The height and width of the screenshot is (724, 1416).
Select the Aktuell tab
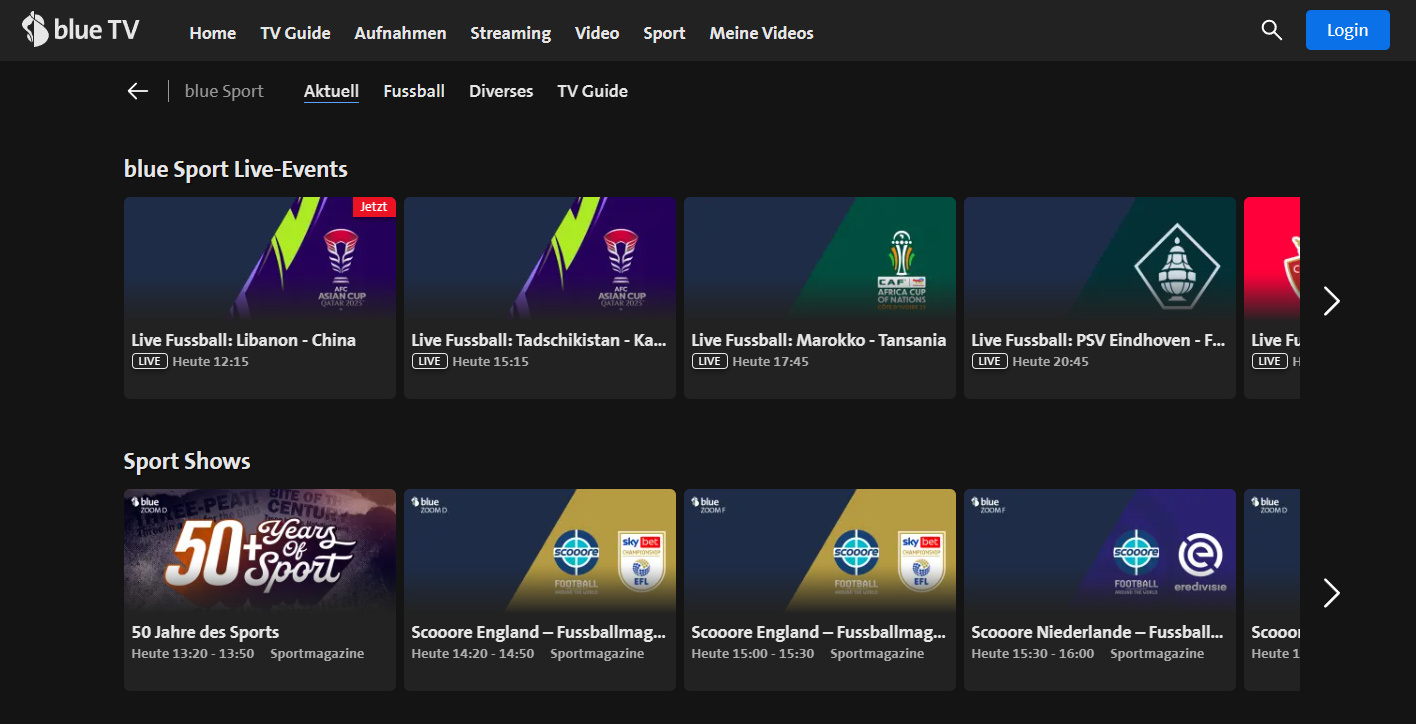331,91
